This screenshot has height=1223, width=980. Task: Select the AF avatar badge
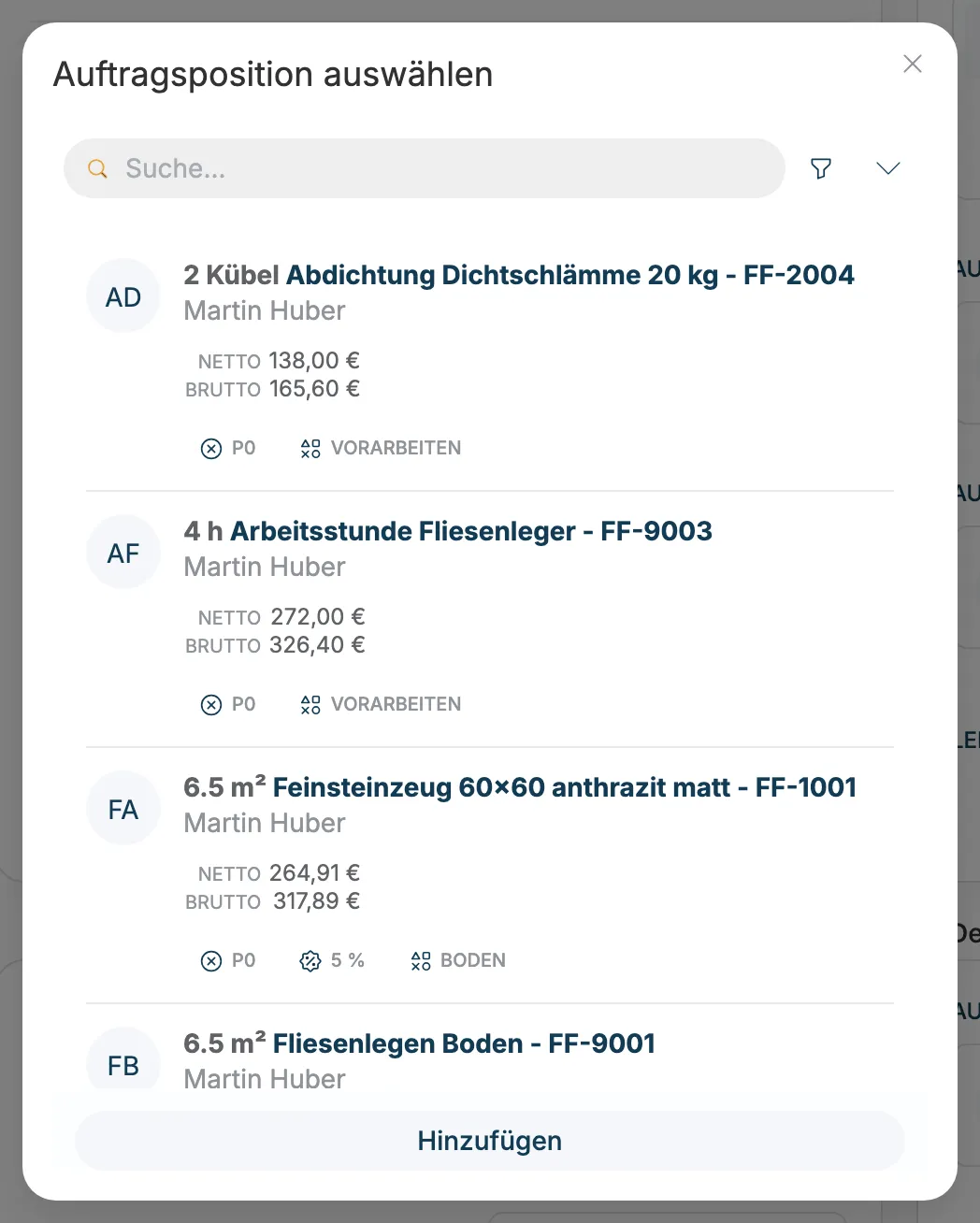click(123, 554)
